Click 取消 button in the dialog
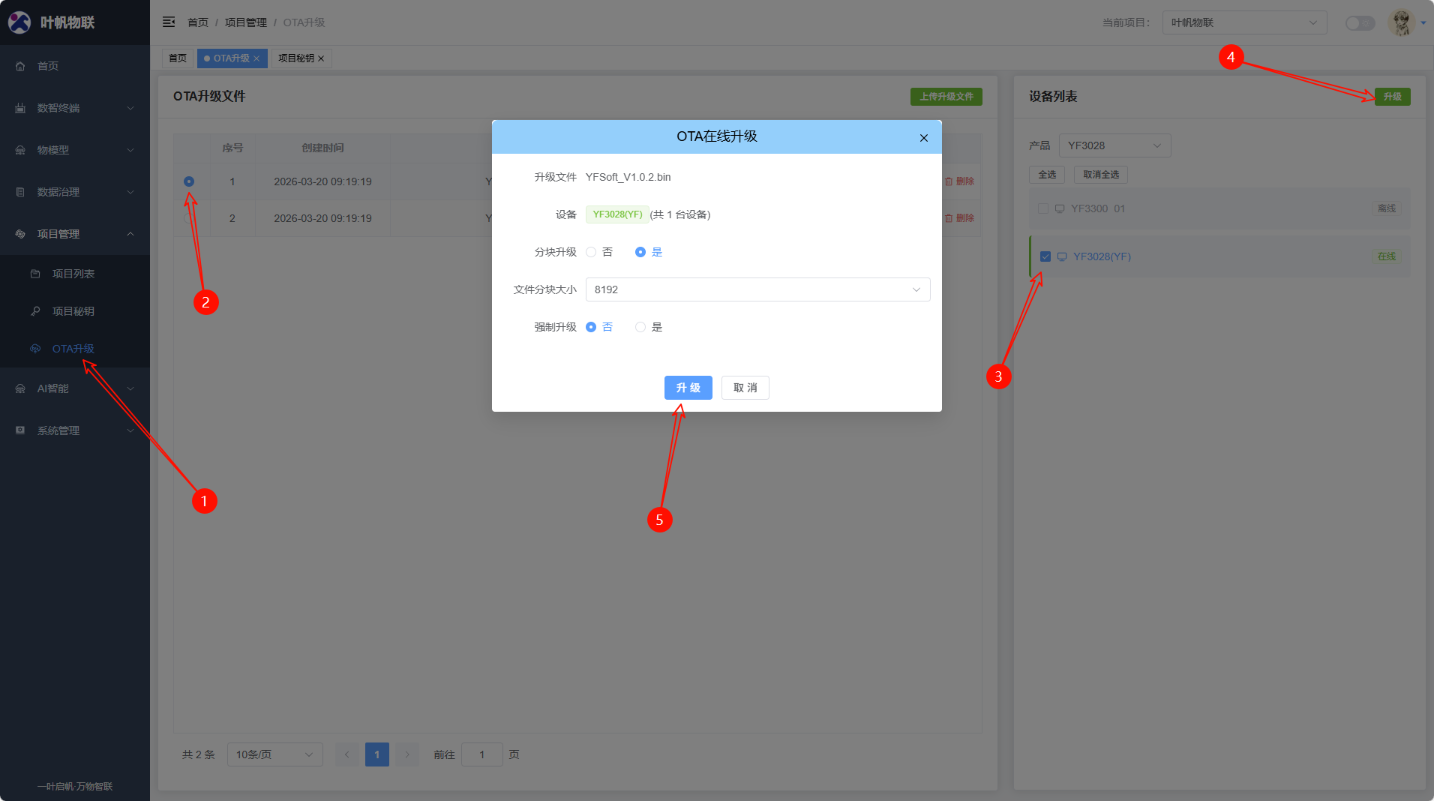This screenshot has width=1434, height=801. click(x=745, y=388)
